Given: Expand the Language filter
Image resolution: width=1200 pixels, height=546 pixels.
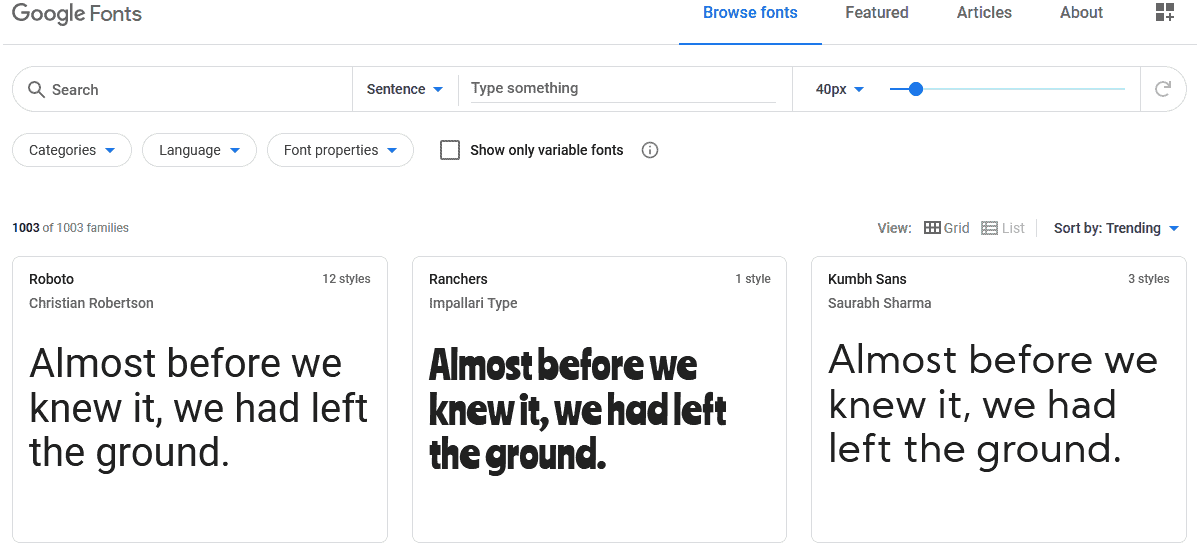Looking at the screenshot, I should [199, 150].
